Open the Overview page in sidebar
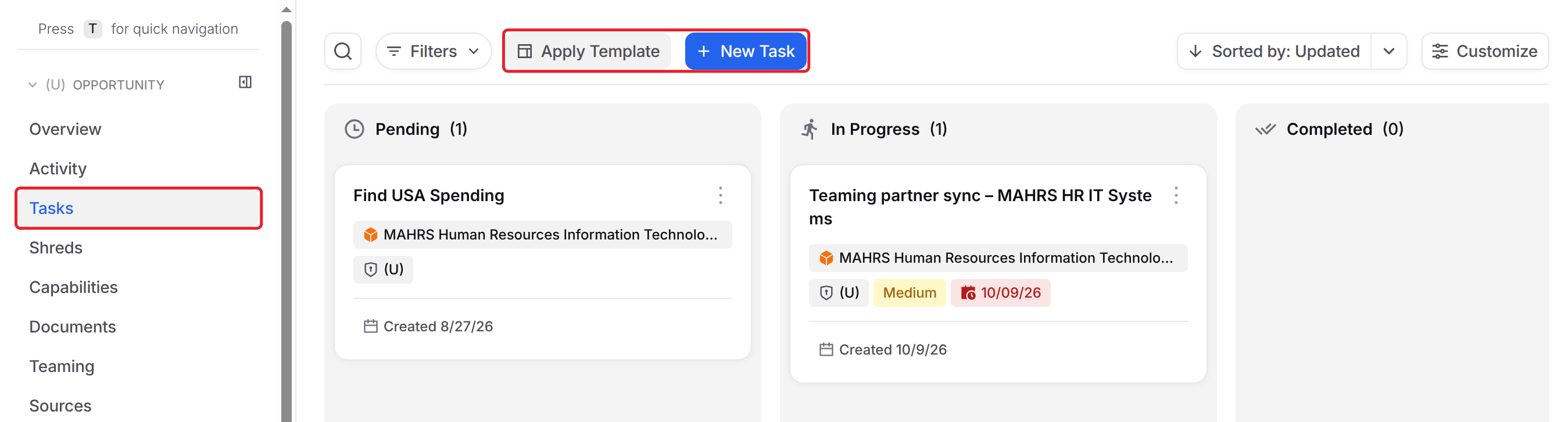Image resolution: width=1568 pixels, height=422 pixels. [65, 129]
